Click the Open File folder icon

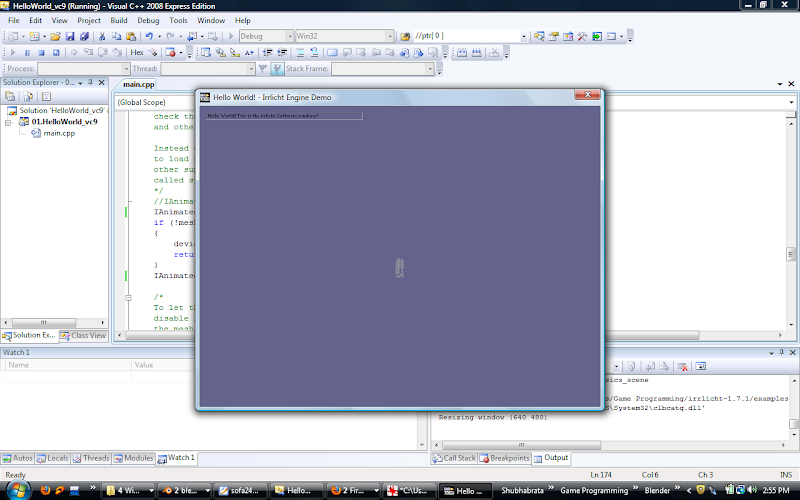[x=56, y=36]
